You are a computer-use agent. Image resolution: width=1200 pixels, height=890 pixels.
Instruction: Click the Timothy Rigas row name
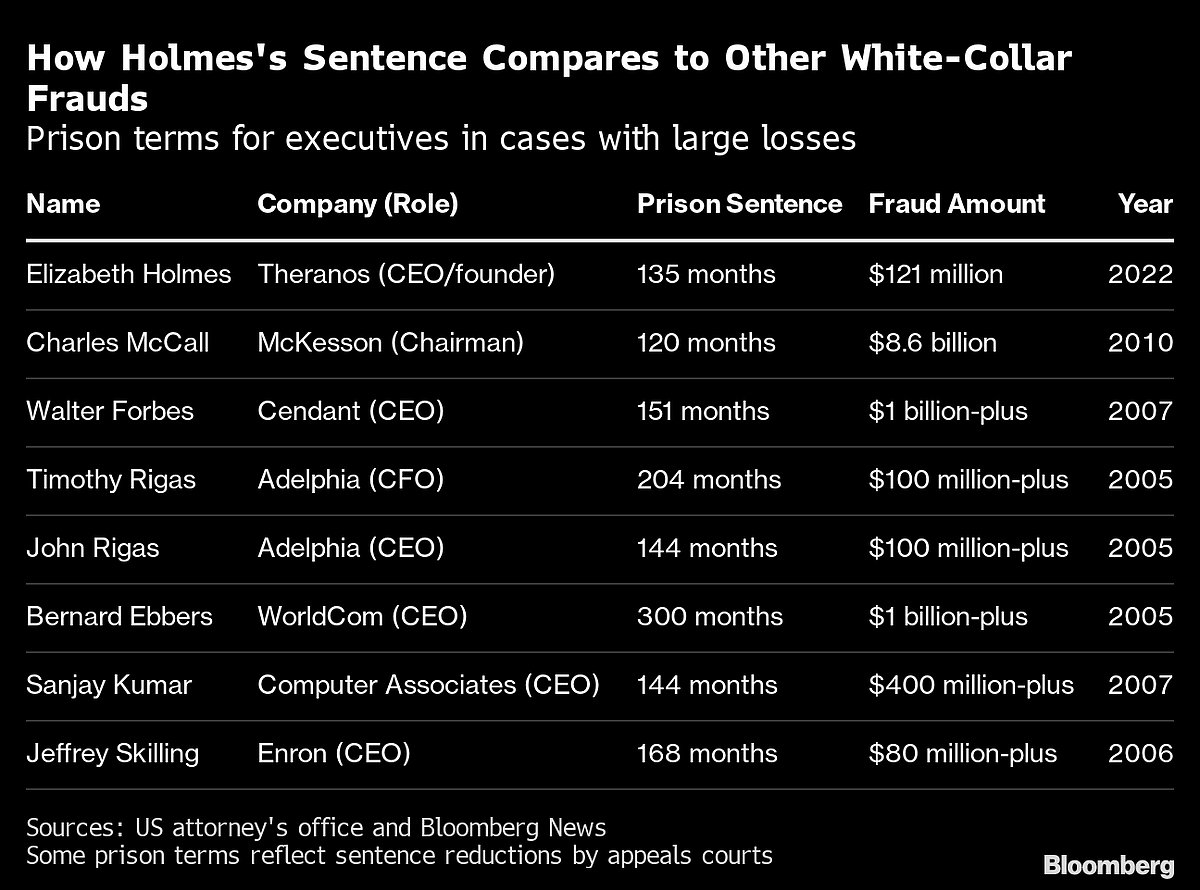[x=111, y=480]
